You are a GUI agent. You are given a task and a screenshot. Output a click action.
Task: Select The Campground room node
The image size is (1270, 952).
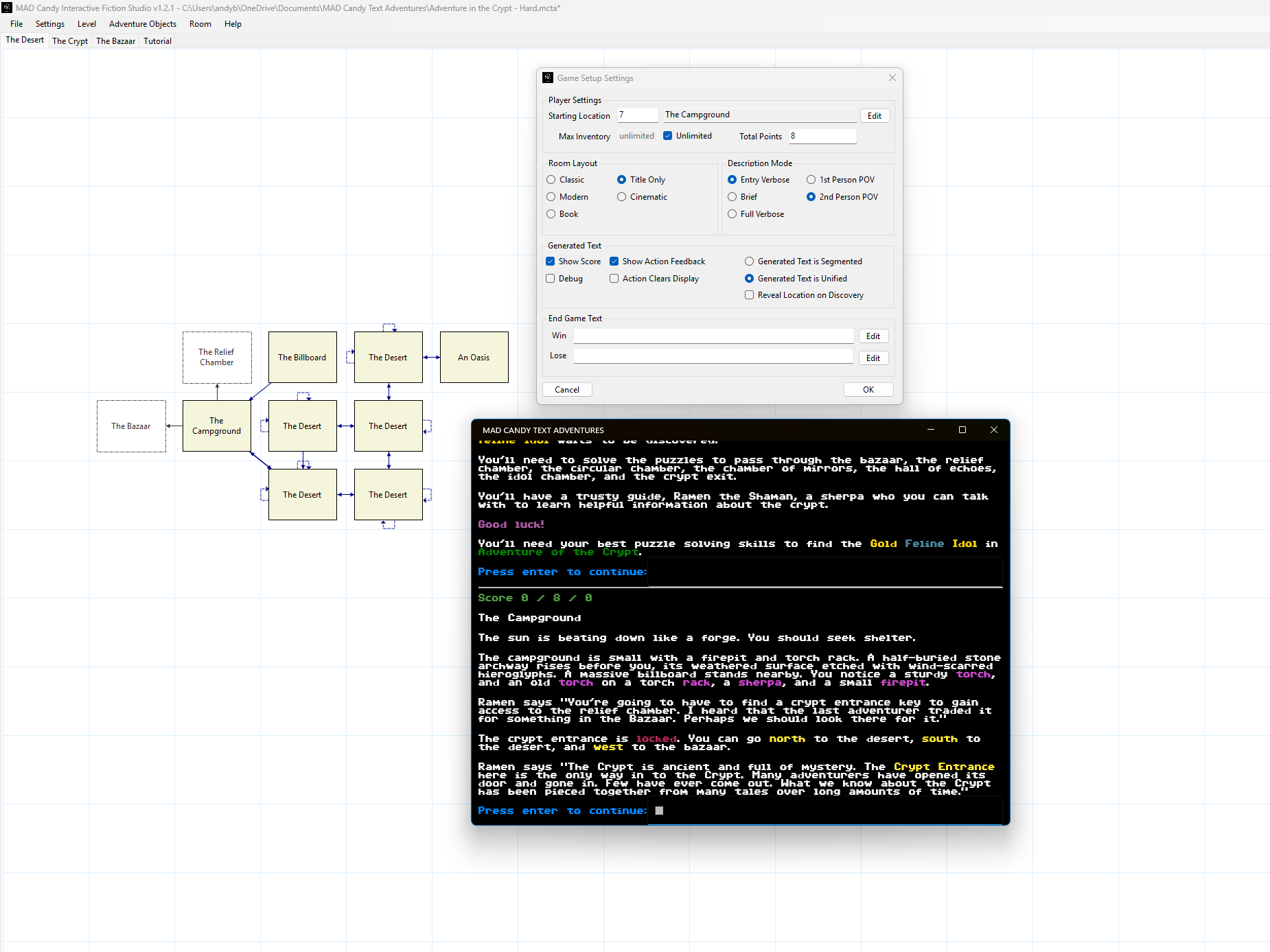[x=217, y=426]
